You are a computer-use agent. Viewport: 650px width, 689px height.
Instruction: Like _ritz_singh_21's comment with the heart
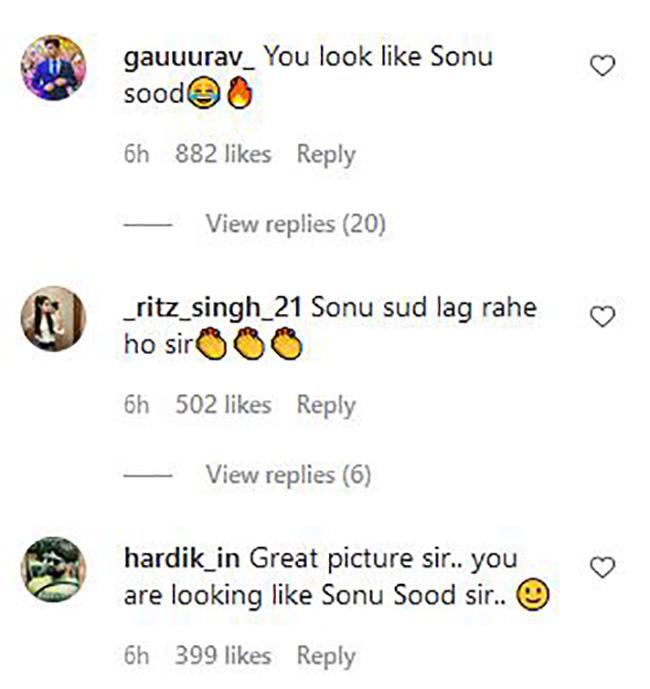pos(602,317)
